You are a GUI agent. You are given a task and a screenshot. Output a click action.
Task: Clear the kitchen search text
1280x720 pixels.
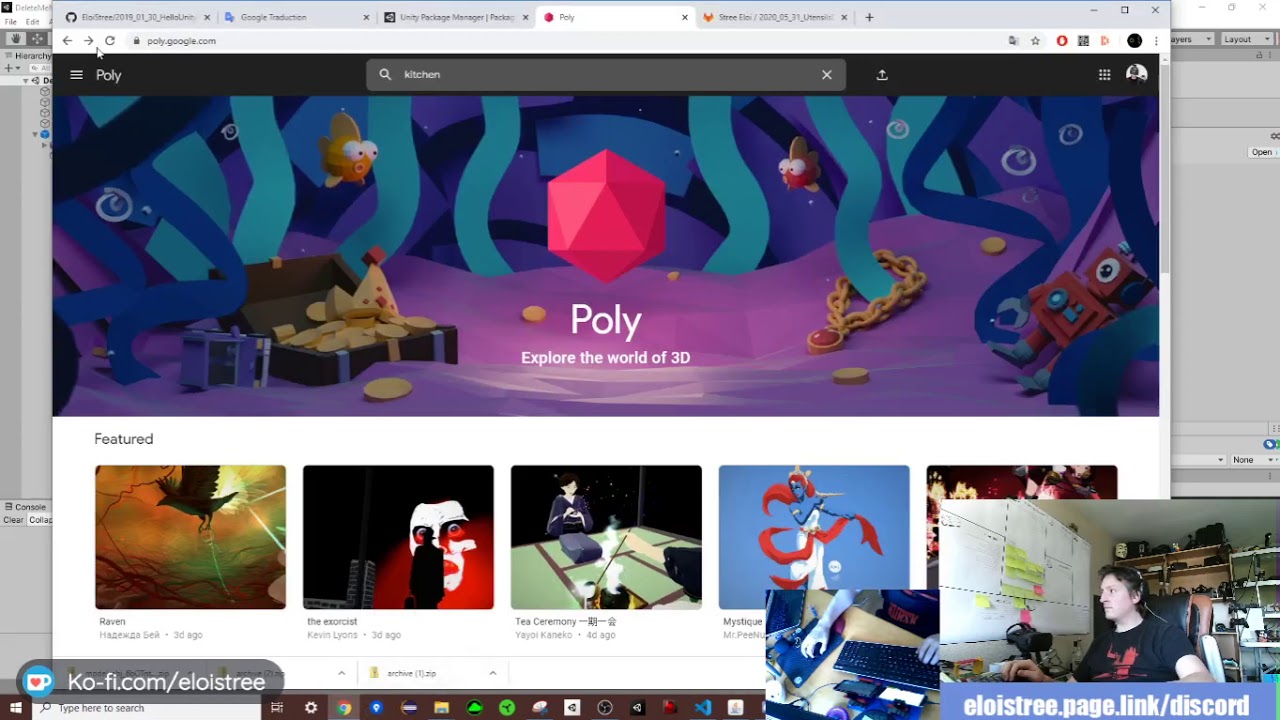[x=827, y=75]
